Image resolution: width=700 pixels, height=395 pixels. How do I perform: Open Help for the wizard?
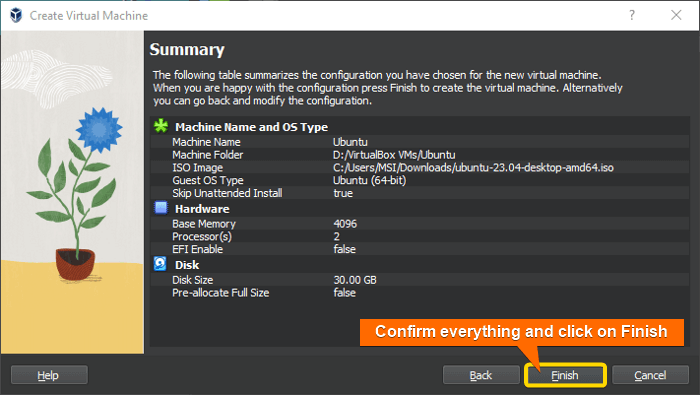(49, 375)
